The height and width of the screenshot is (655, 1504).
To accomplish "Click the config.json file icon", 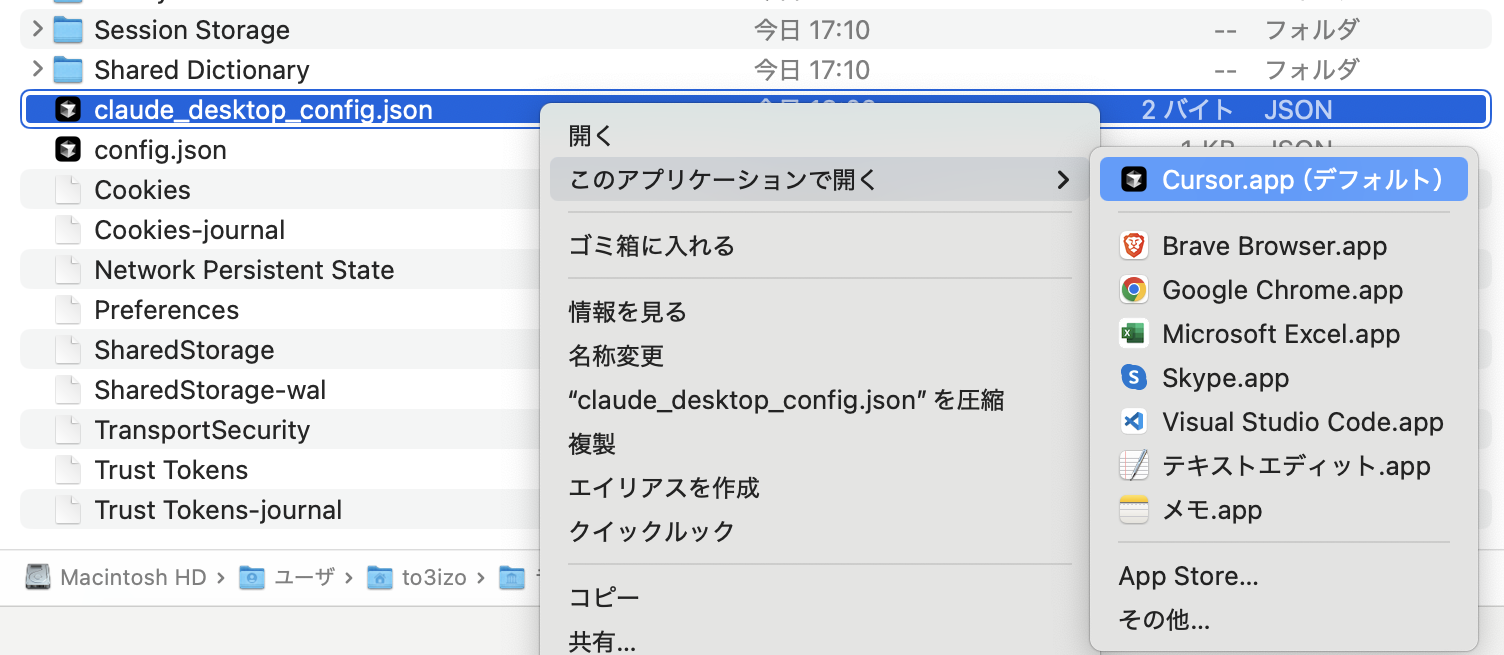I will click(67, 150).
